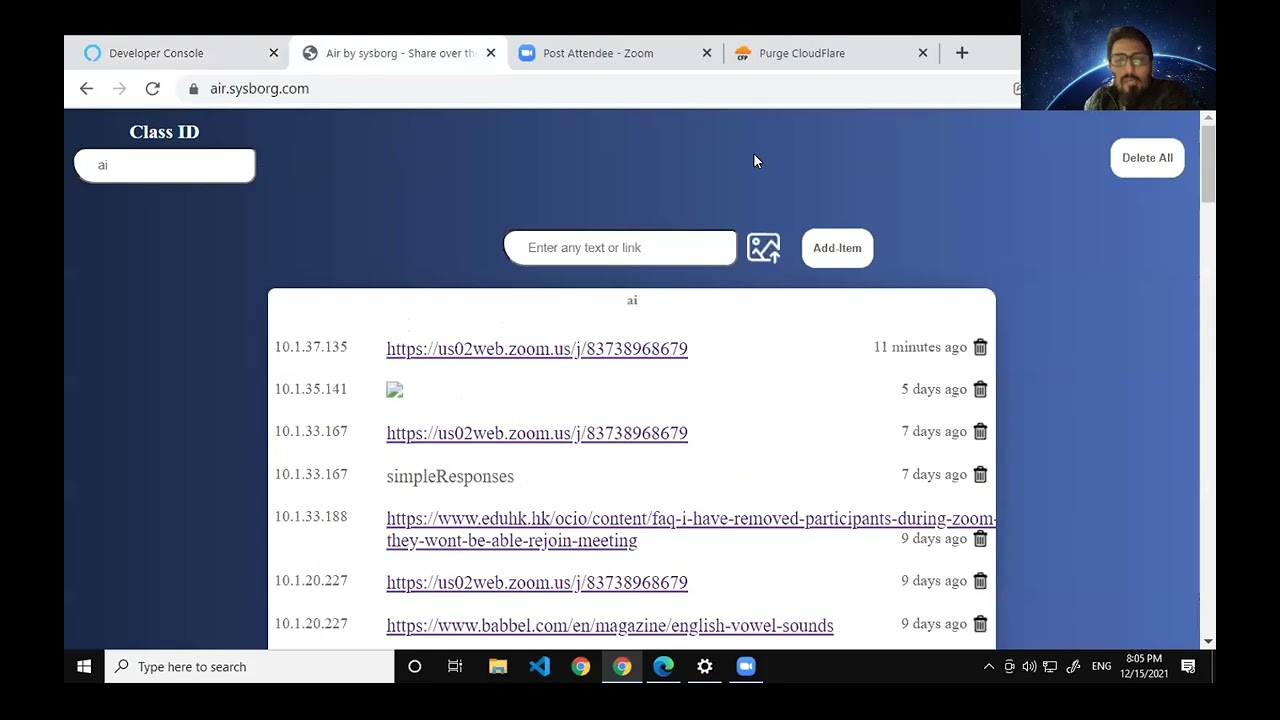
Task: Switch to the Air by sysborg tab
Action: point(400,53)
